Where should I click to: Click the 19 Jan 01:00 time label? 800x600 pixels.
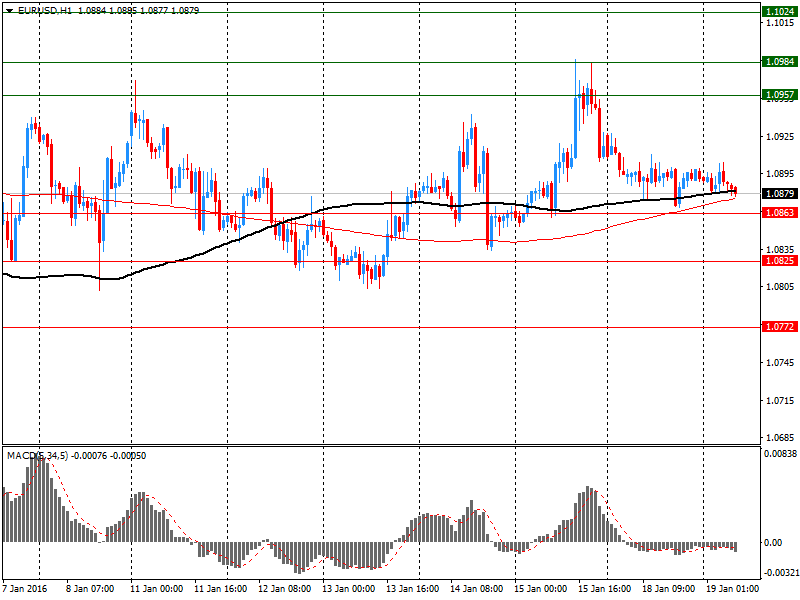(732, 589)
